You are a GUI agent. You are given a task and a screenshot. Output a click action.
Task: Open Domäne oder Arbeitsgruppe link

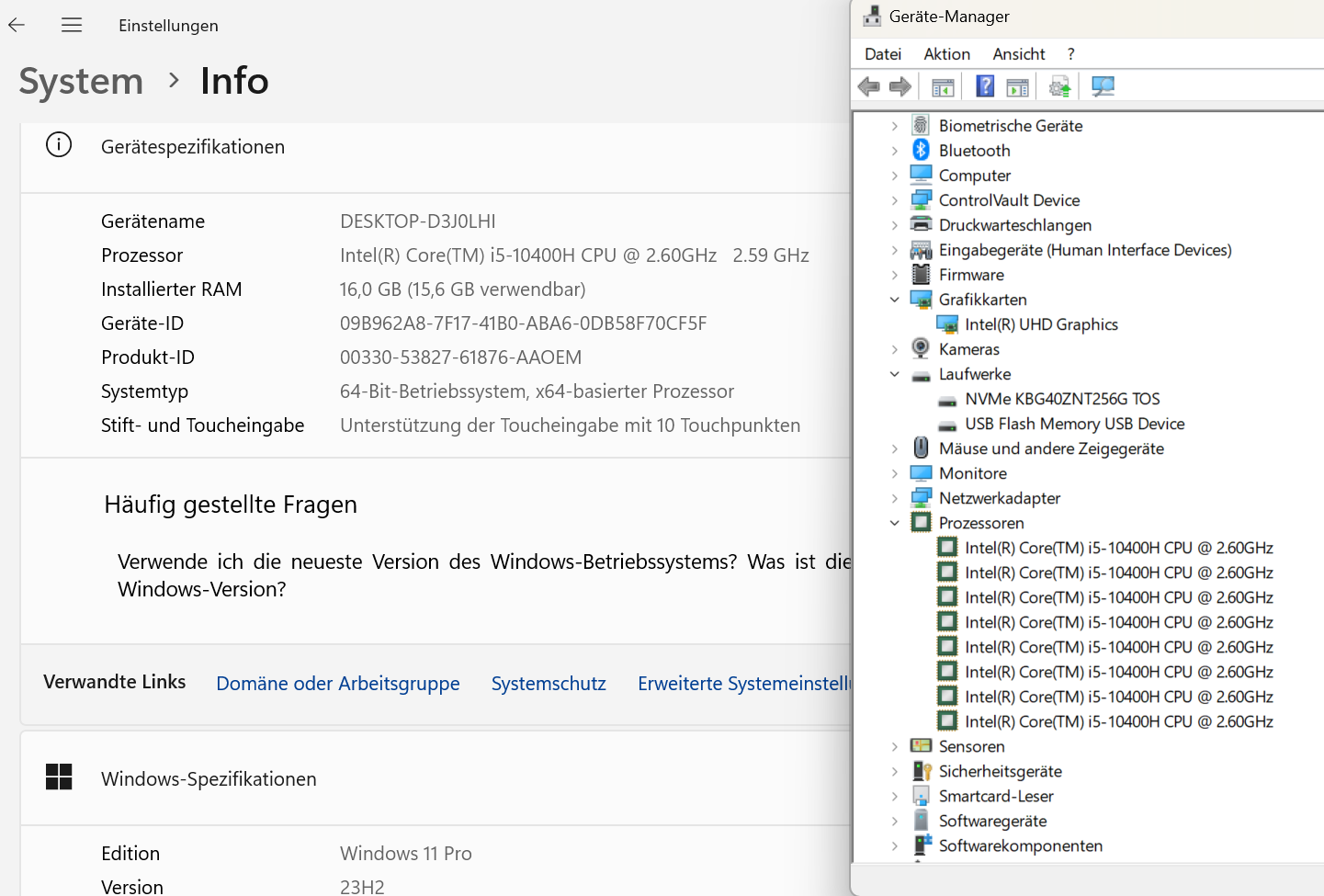click(338, 684)
